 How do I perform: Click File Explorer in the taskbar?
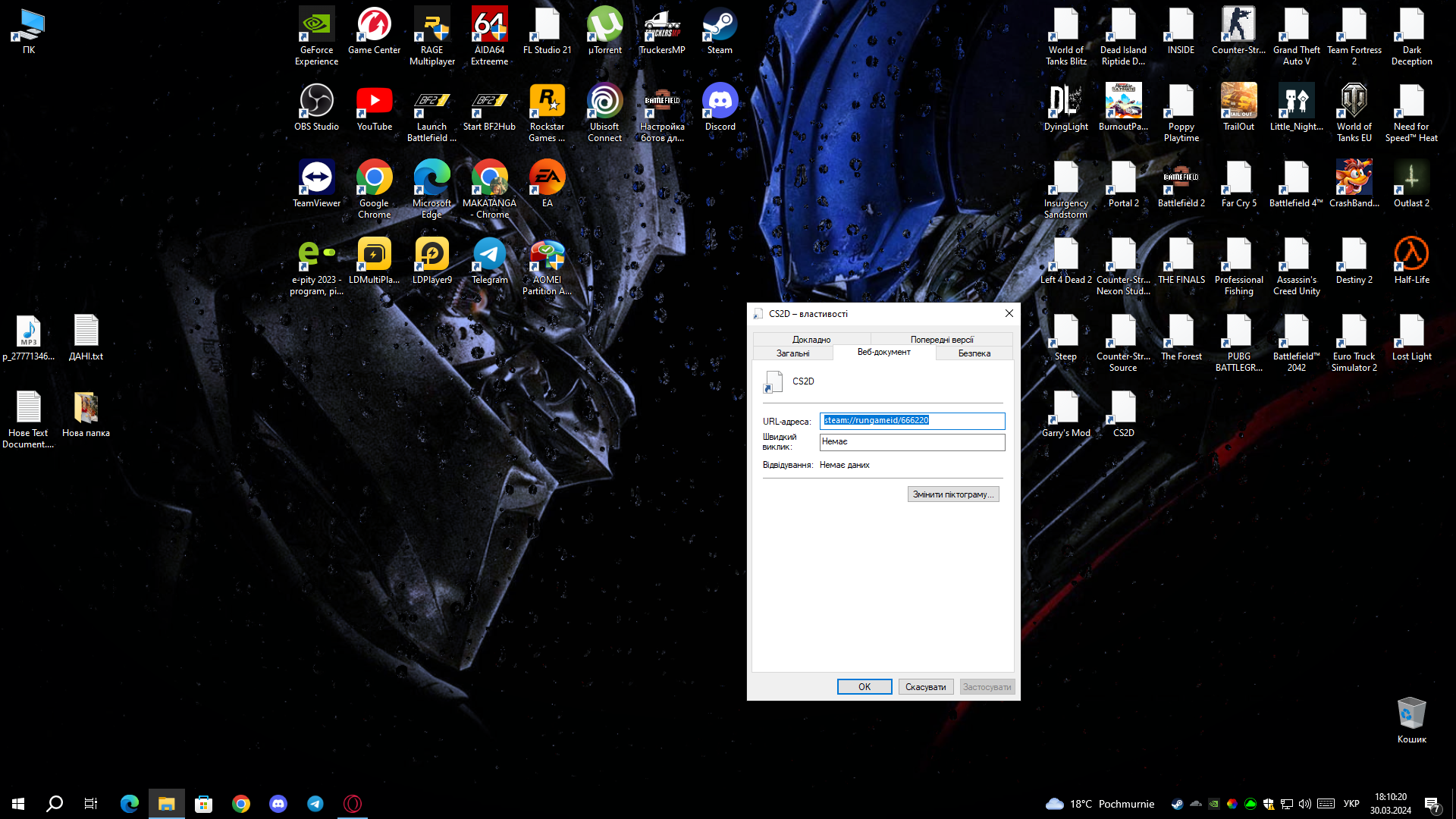[x=167, y=804]
